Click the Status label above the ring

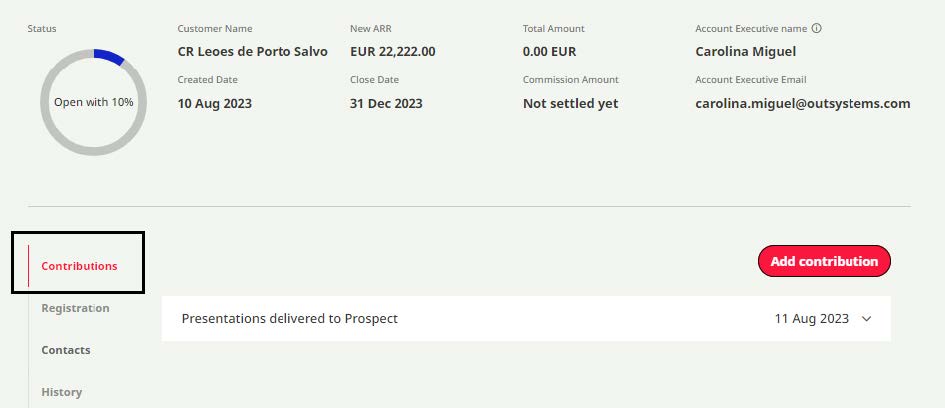click(42, 29)
